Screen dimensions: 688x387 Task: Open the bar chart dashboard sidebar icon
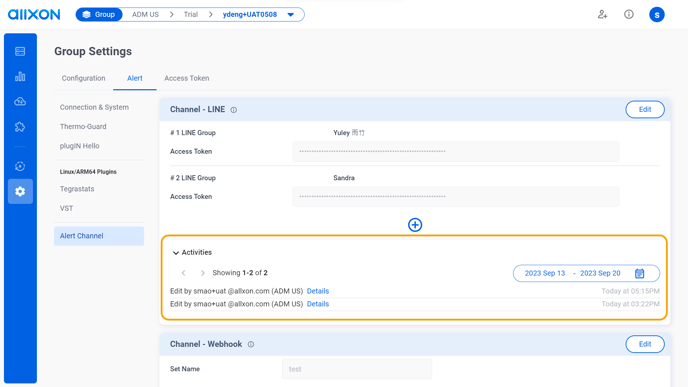coord(20,76)
